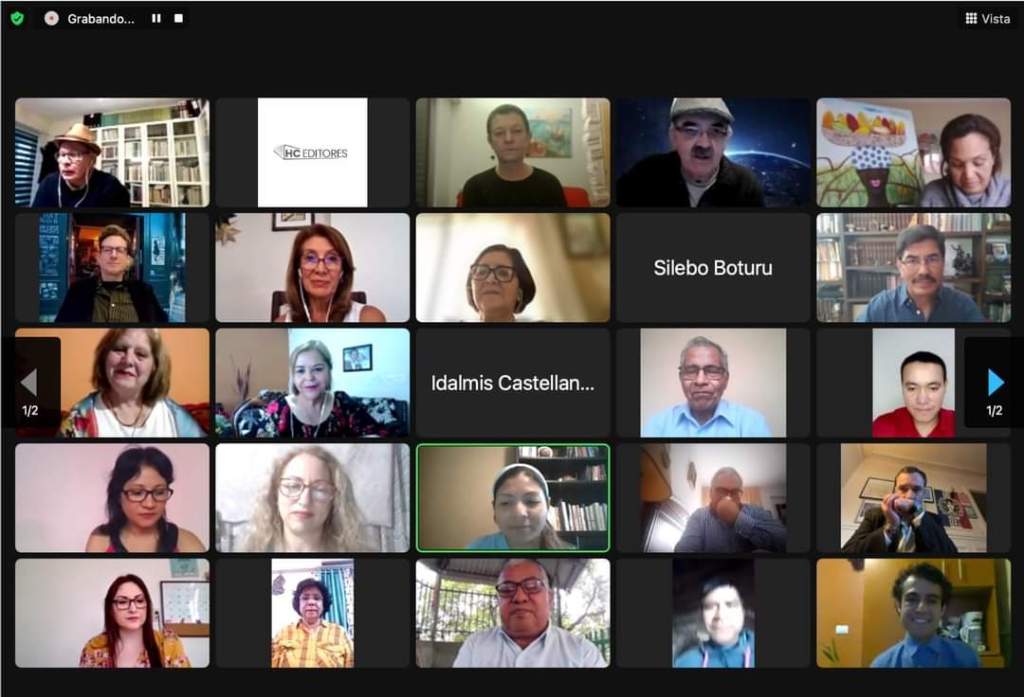
Task: Select the tile with Earth space background
Action: [x=713, y=152]
